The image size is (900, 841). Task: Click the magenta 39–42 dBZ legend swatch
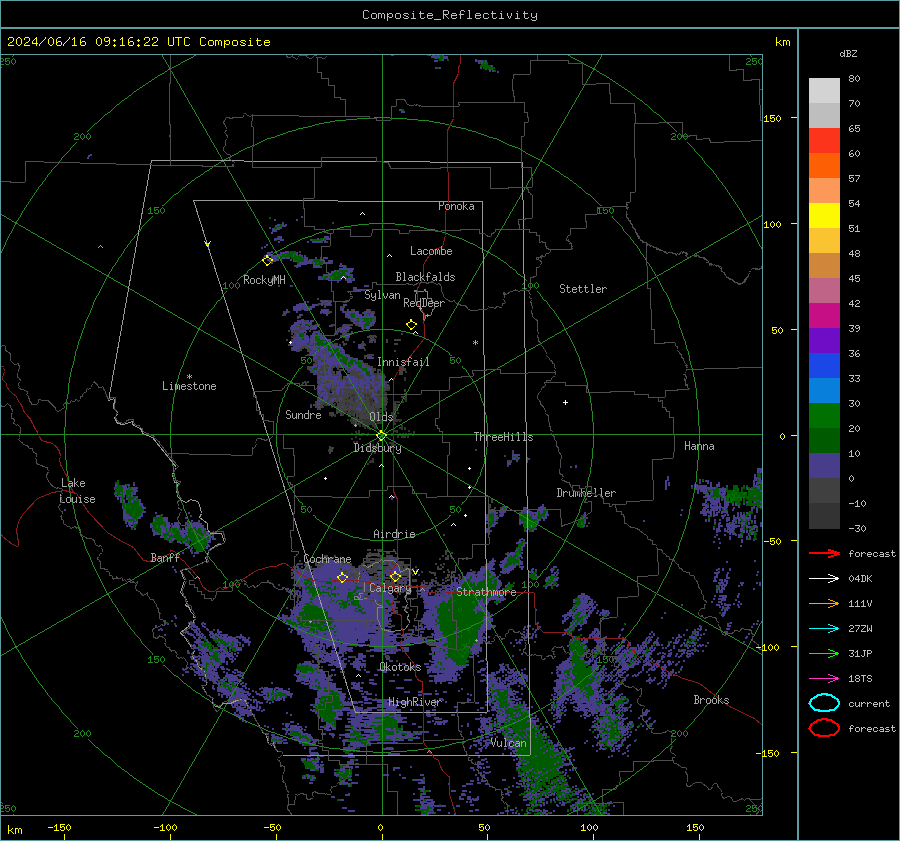coord(824,315)
